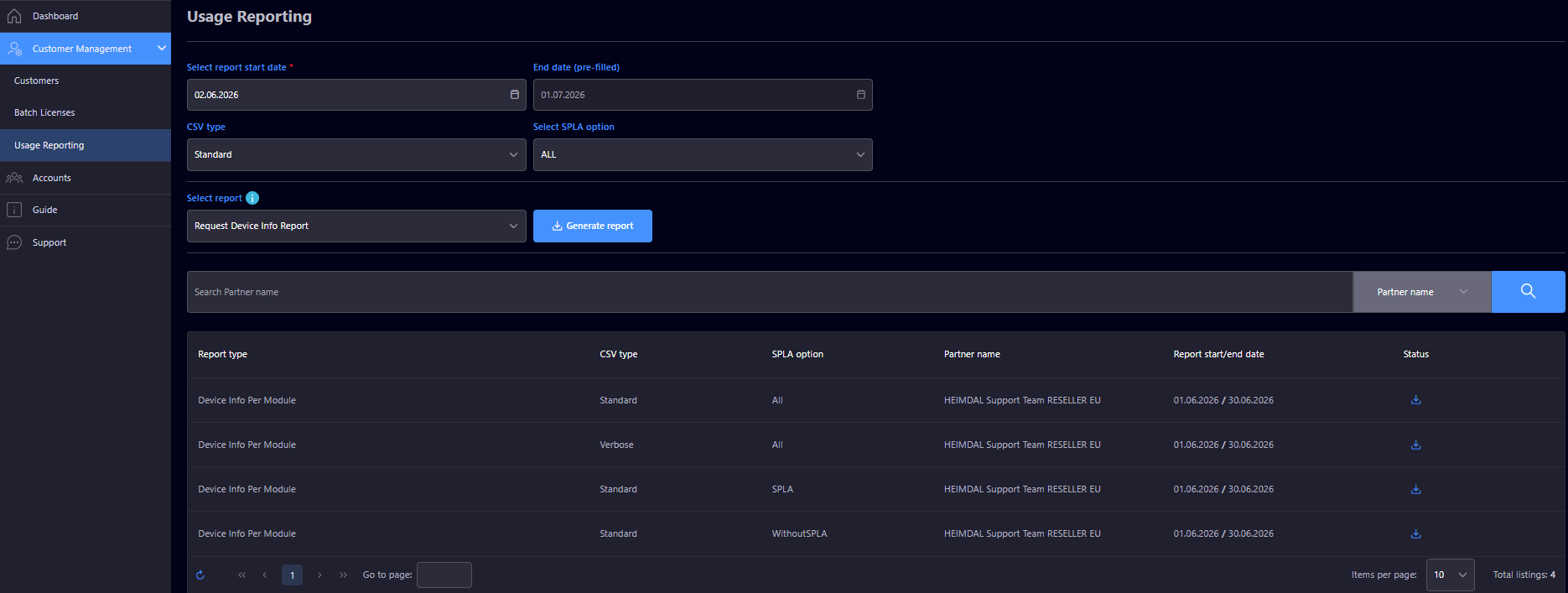Open Customers submenu item
The width and height of the screenshot is (1568, 593).
pyautogui.click(x=86, y=81)
